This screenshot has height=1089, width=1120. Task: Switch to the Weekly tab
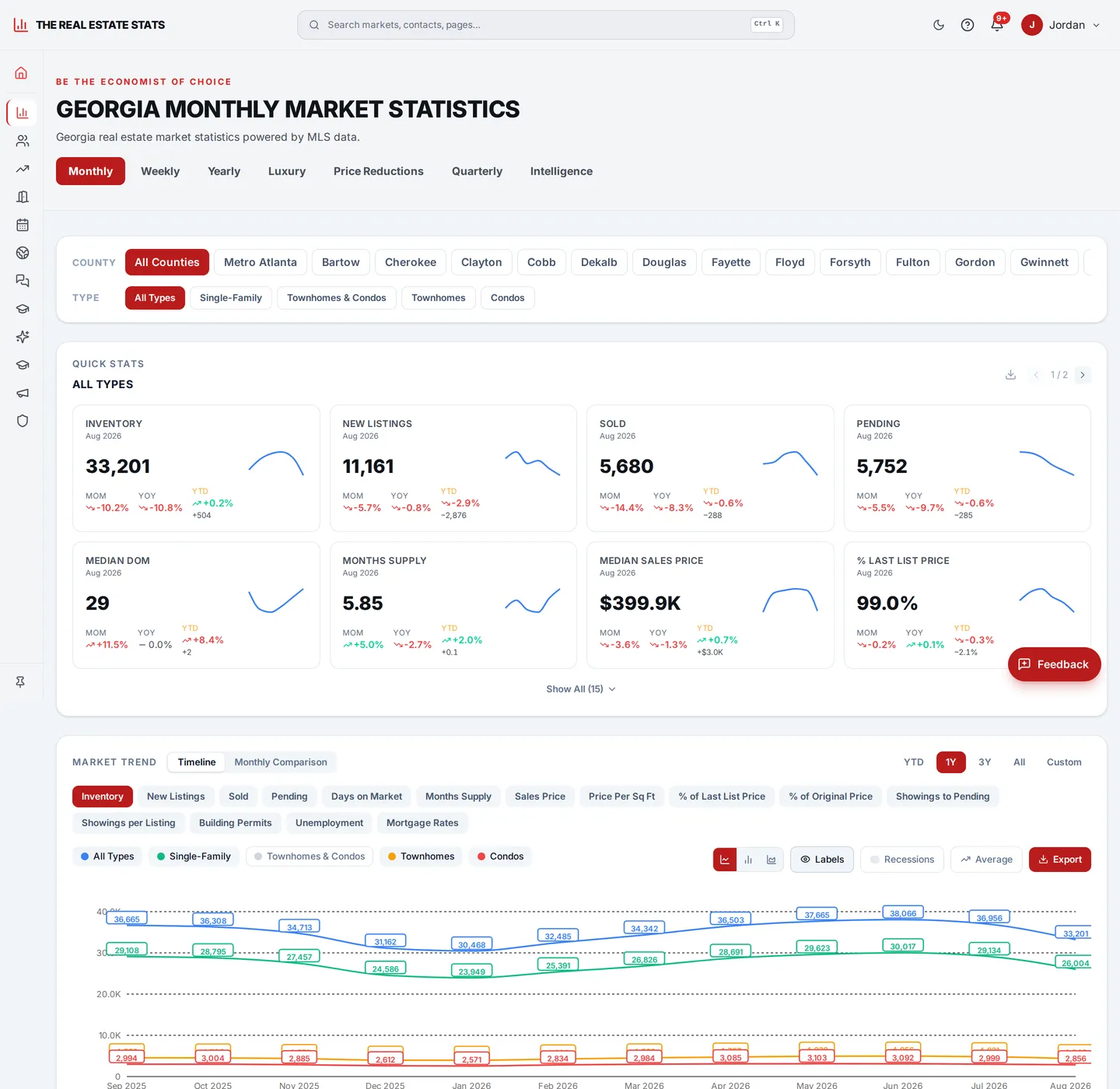point(160,171)
